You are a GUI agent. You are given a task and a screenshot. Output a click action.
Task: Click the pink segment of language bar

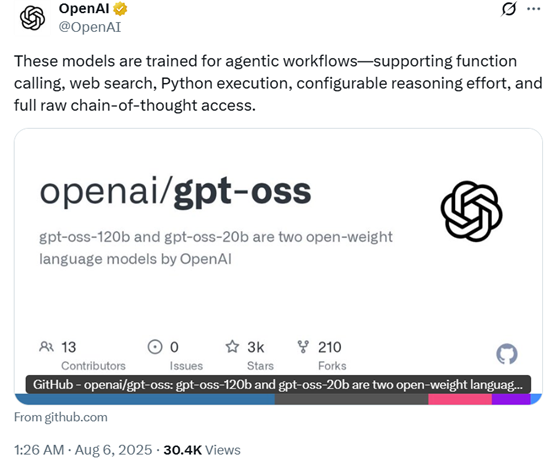[x=460, y=399]
